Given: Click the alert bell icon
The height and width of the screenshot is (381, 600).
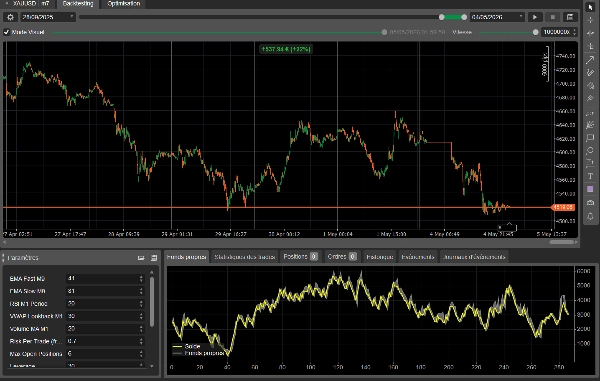Looking at the screenshot, I should [x=590, y=216].
